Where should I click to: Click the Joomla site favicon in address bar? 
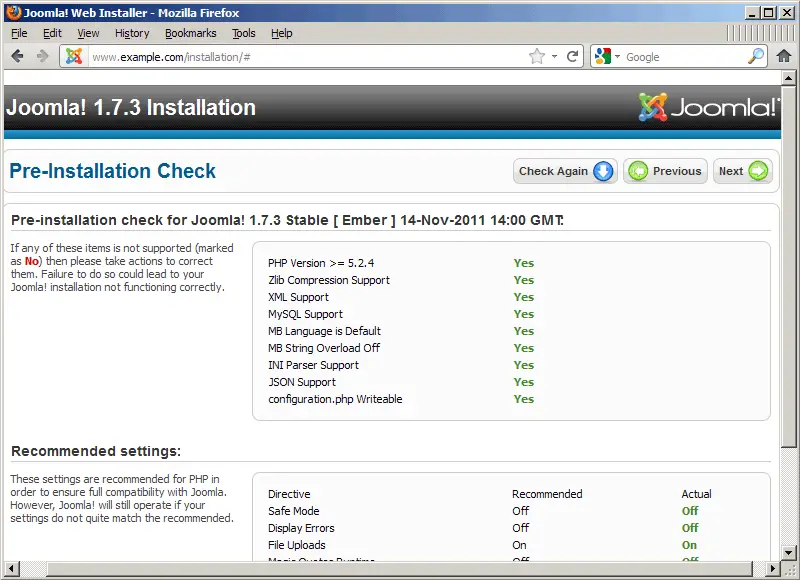[74, 56]
